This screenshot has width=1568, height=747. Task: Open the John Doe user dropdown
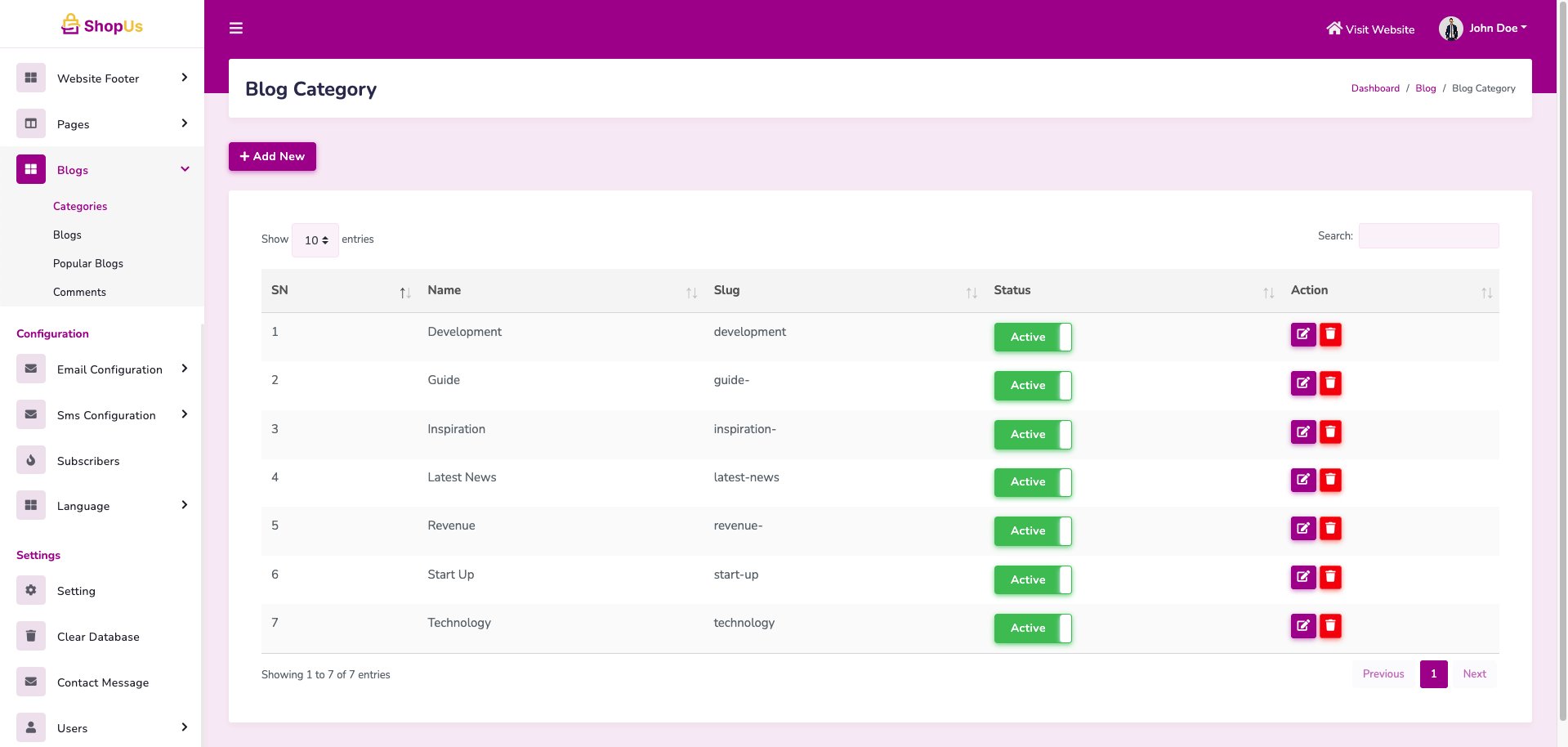[x=1484, y=29]
